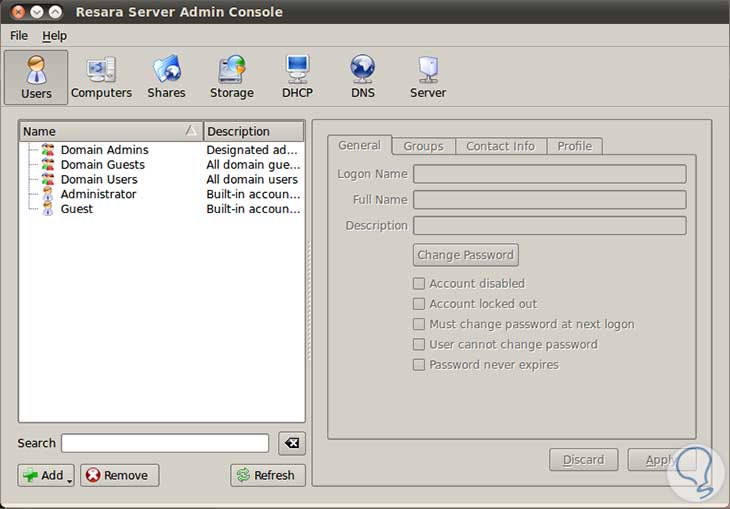The height and width of the screenshot is (509, 730).
Task: Toggle the Account locked out checkbox
Action: (419, 304)
